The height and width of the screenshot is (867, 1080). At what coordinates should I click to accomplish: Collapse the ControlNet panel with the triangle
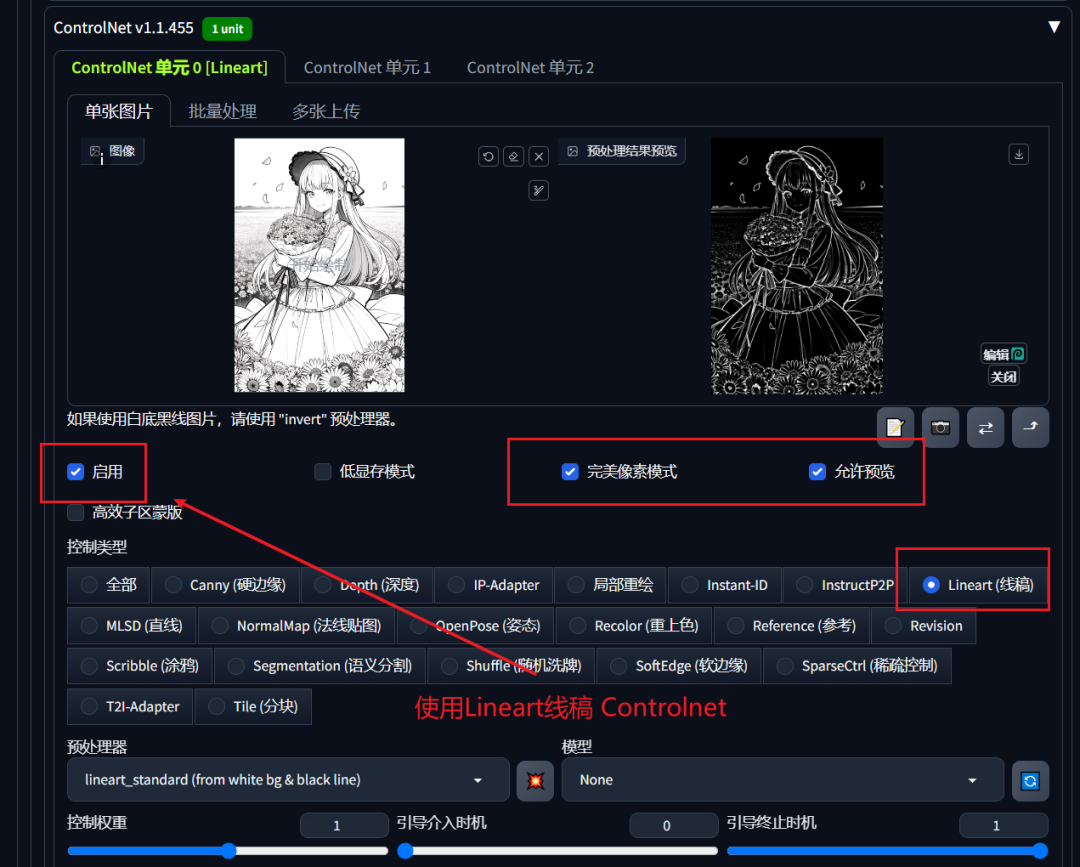[1054, 27]
